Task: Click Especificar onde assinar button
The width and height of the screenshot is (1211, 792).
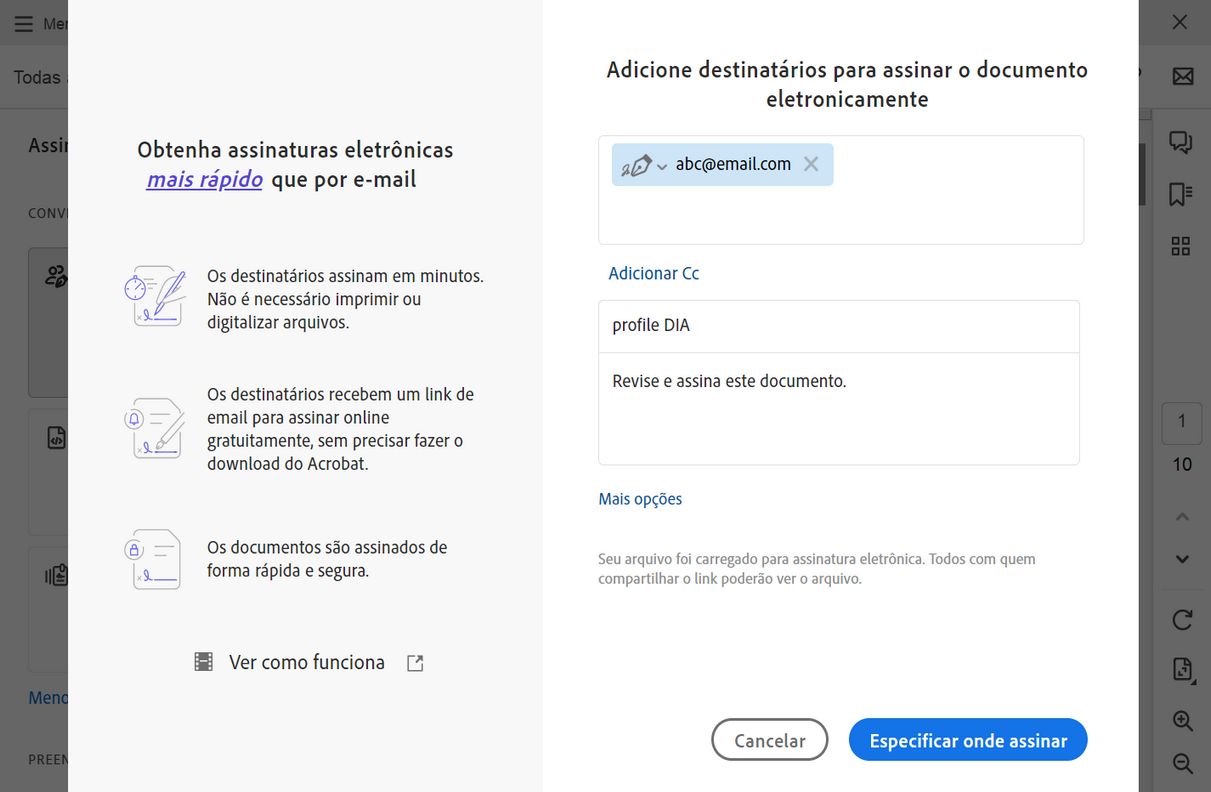Action: 967,740
